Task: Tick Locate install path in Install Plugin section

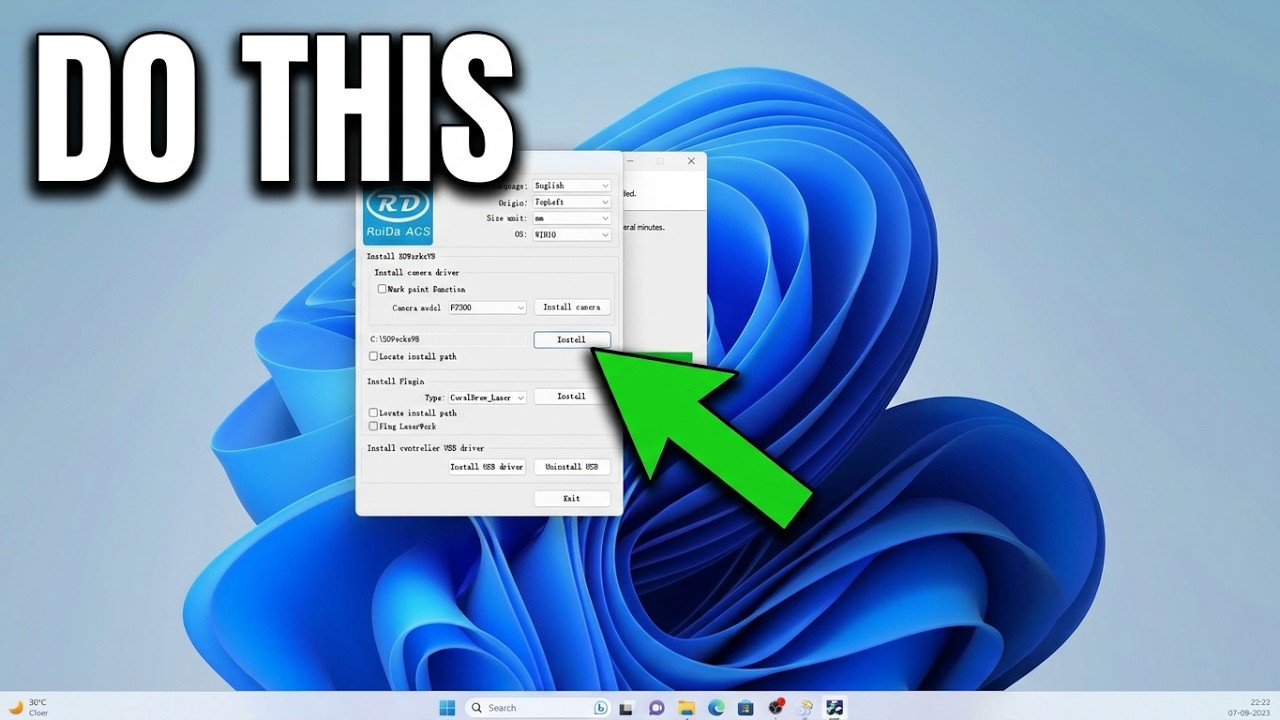Action: [x=373, y=412]
